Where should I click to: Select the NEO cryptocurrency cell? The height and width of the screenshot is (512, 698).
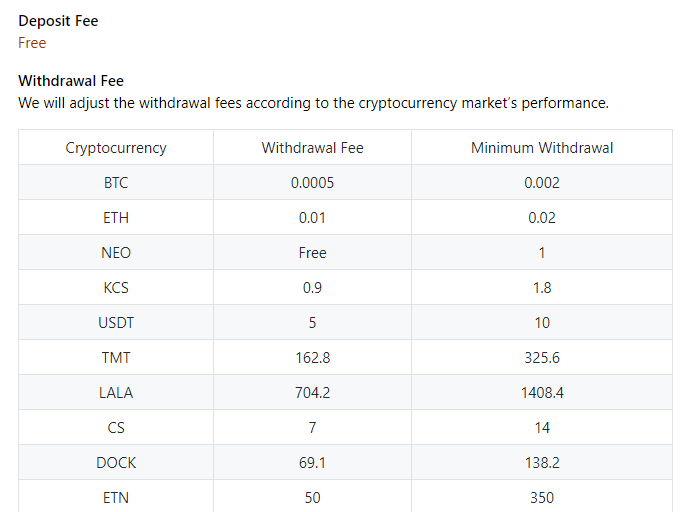tap(116, 253)
